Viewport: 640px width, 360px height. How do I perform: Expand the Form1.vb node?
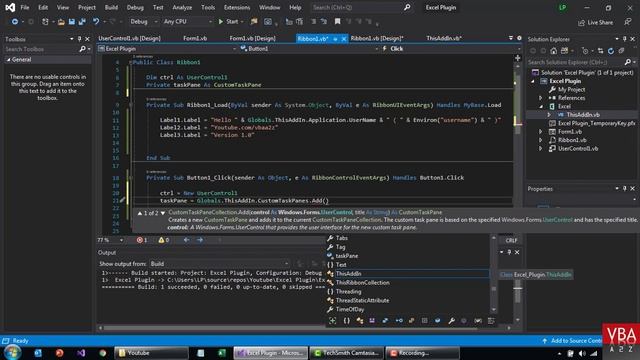(x=540, y=132)
